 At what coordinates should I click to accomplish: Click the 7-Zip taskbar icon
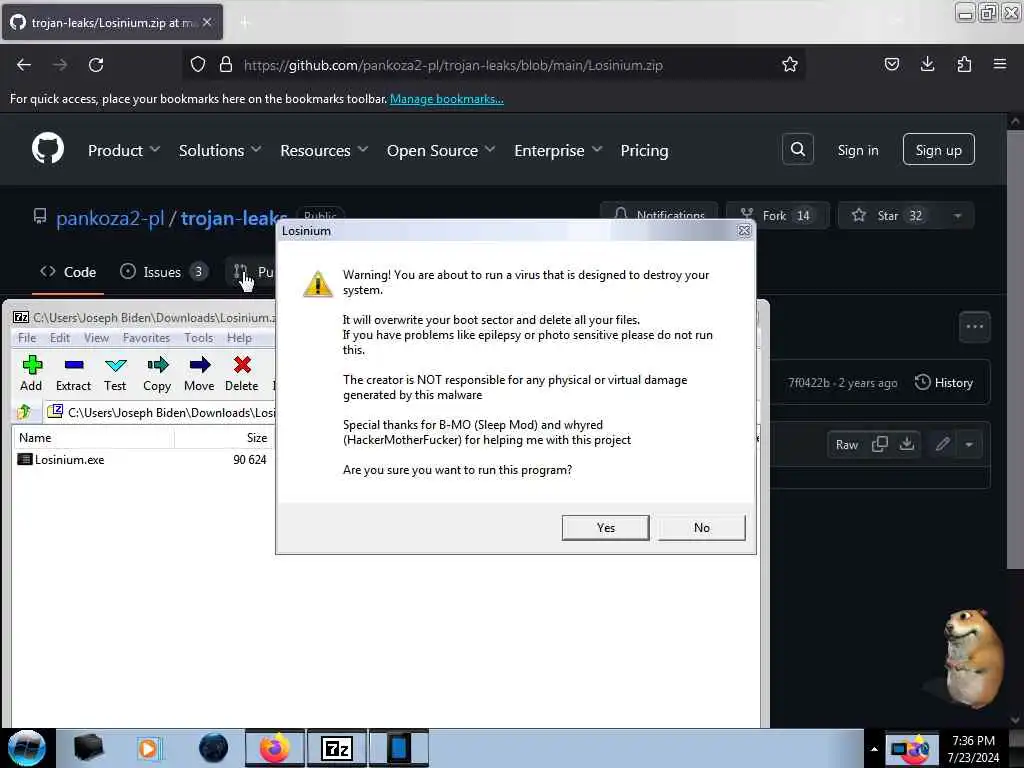[337, 748]
